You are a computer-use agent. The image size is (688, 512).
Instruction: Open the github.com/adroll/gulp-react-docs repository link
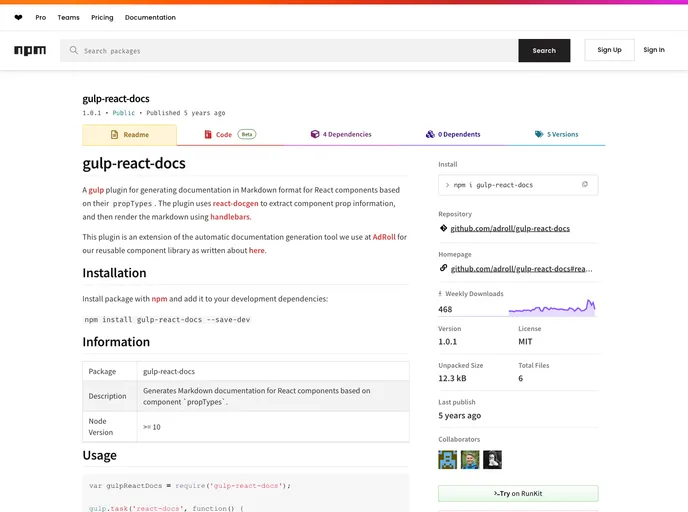coord(510,229)
